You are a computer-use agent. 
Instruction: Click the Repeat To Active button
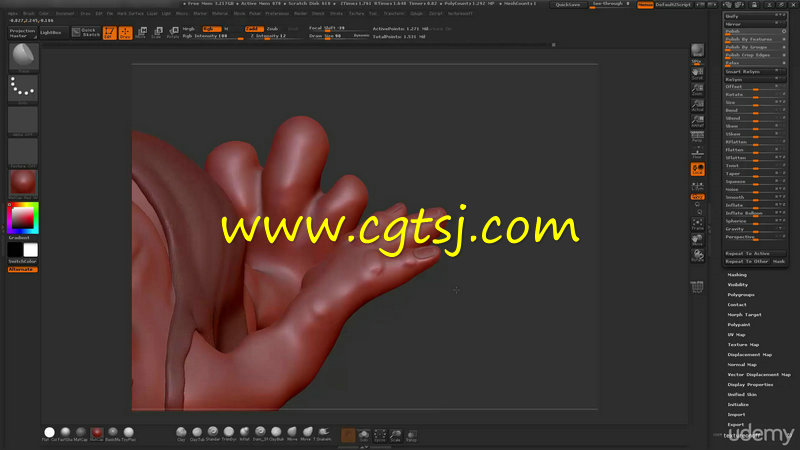754,254
